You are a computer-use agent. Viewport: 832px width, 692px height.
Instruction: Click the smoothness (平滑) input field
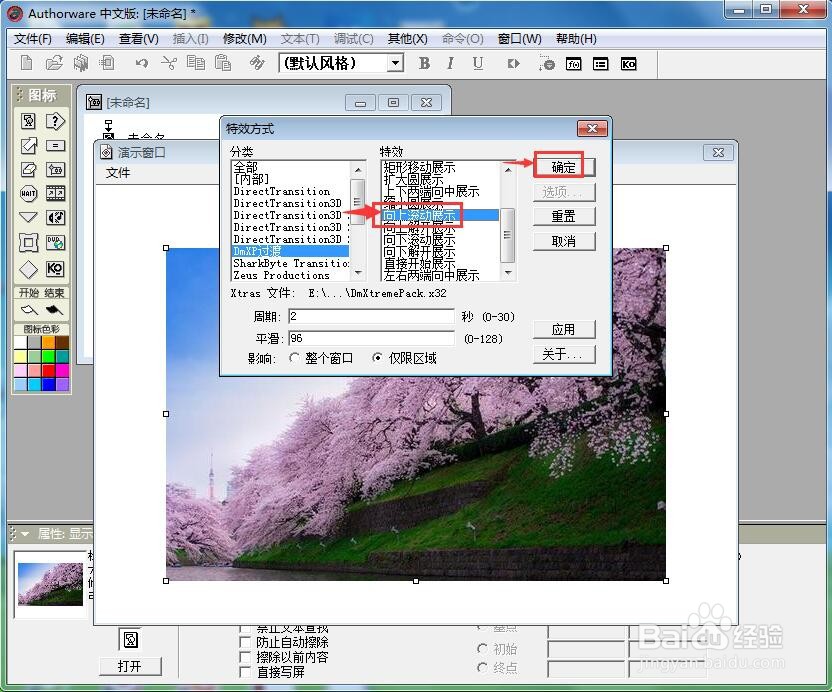pyautogui.click(x=371, y=338)
